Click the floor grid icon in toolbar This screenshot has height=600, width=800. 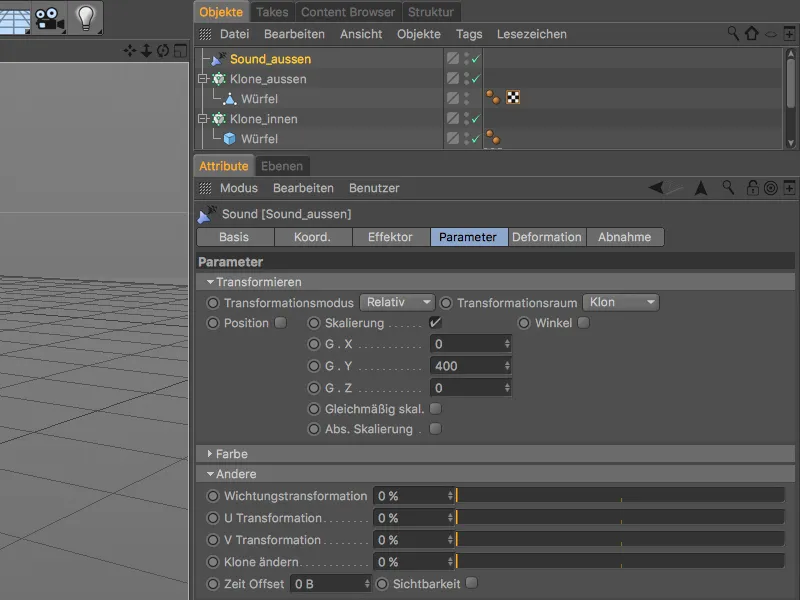[14, 18]
